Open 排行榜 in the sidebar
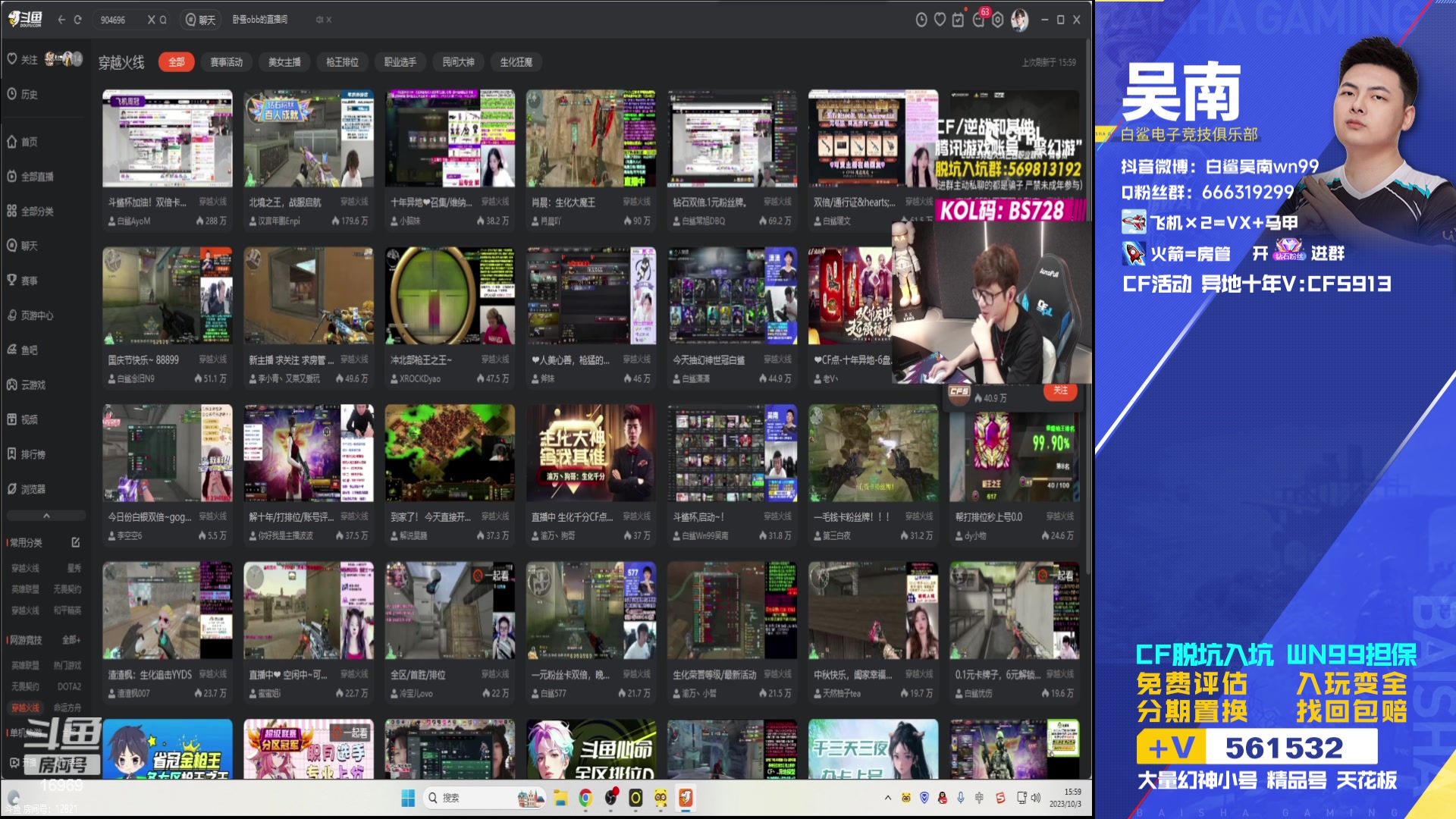This screenshot has width=1456, height=819. tap(27, 454)
